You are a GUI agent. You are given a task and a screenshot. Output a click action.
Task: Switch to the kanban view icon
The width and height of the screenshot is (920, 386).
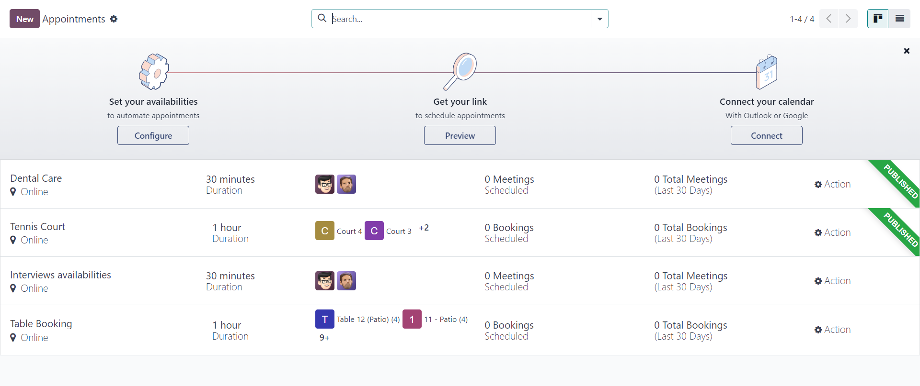click(x=878, y=19)
